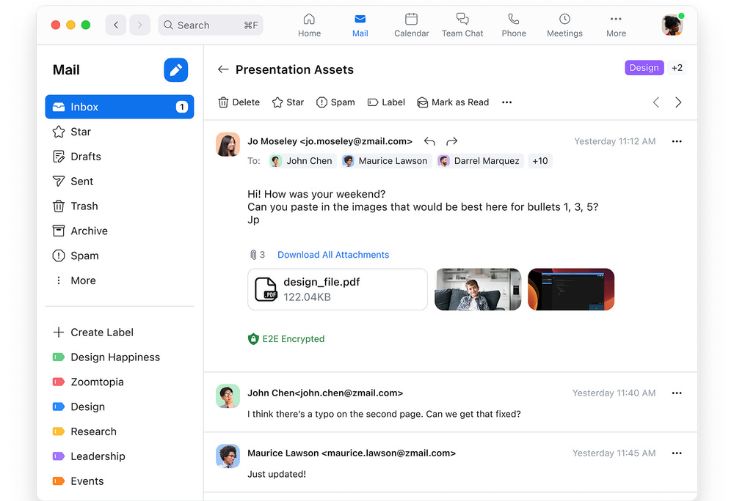Open the Team Chat tab icon
This screenshot has height=501, width=734.
pos(462,25)
